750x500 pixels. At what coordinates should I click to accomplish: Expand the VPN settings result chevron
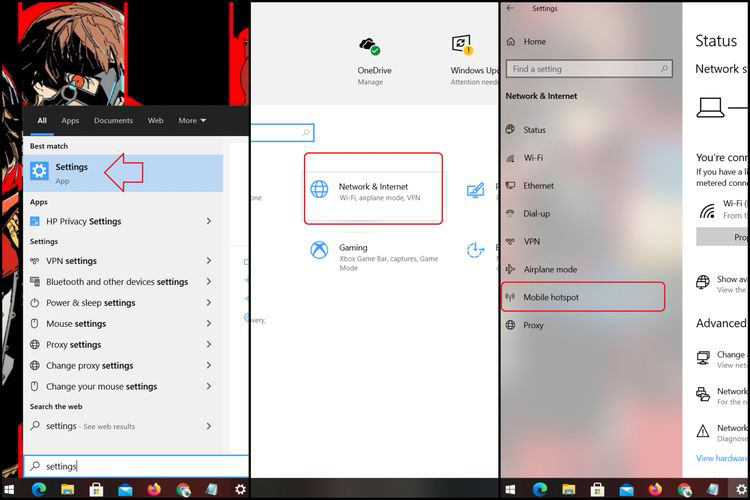pos(209,261)
